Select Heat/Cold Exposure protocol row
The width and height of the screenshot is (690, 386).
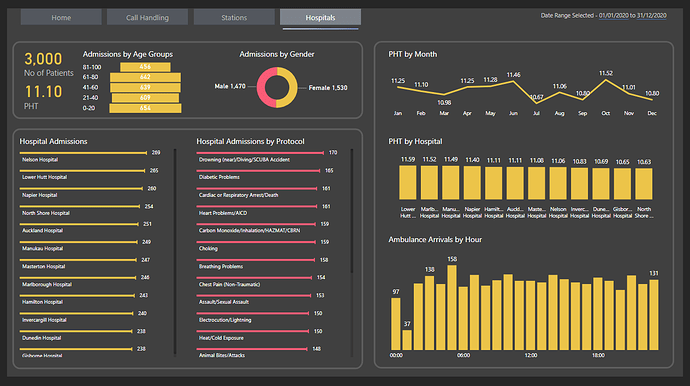[260, 335]
